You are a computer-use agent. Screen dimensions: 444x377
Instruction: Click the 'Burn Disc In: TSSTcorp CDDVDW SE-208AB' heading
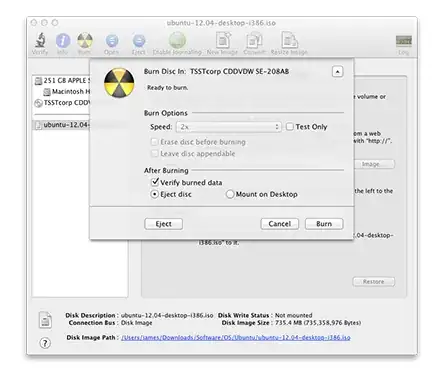click(216, 72)
